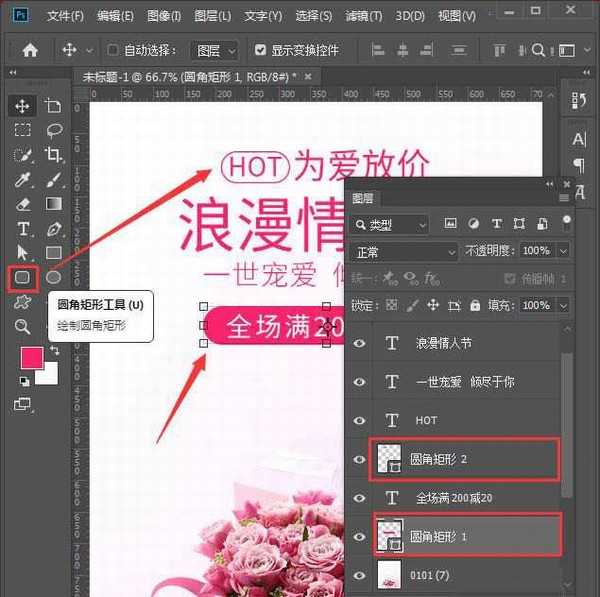Open the 图像(I) menu

164,16
